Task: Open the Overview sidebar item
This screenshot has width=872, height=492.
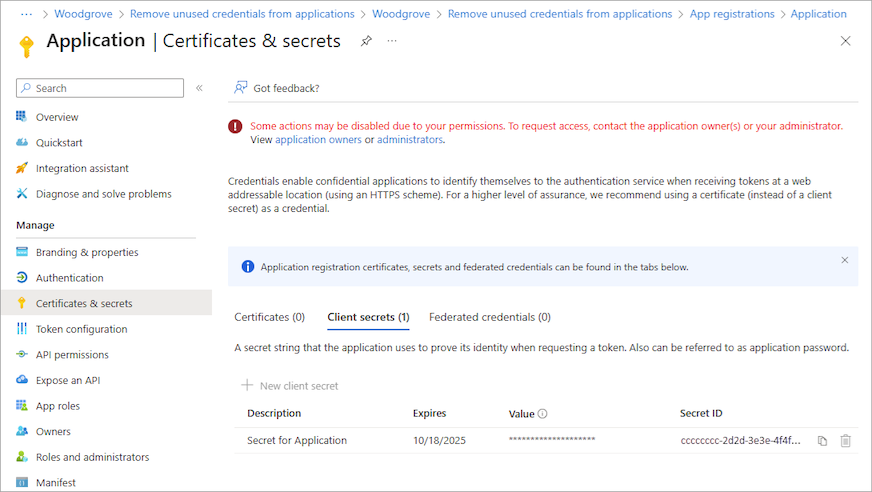Action: pyautogui.click(x=57, y=117)
